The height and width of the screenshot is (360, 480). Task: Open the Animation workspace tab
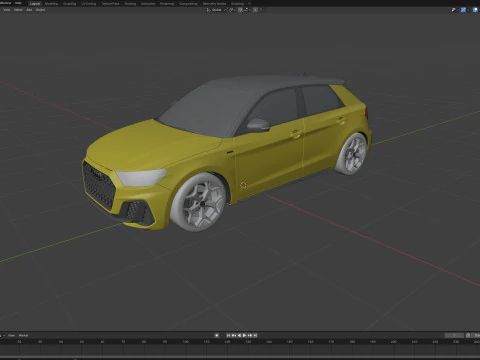click(148, 4)
